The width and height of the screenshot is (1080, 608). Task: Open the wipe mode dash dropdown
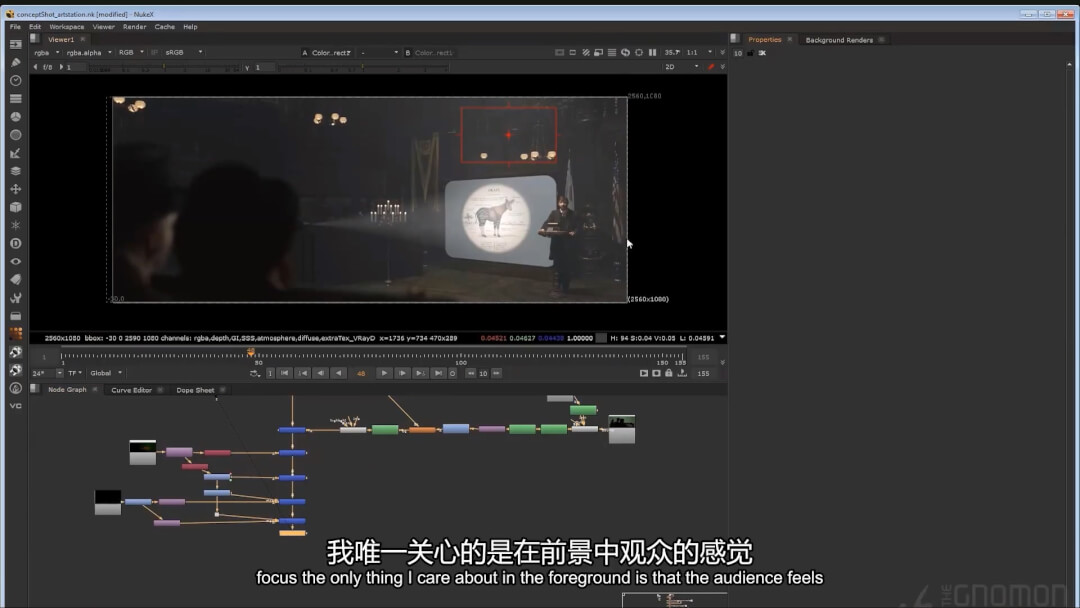click(379, 52)
